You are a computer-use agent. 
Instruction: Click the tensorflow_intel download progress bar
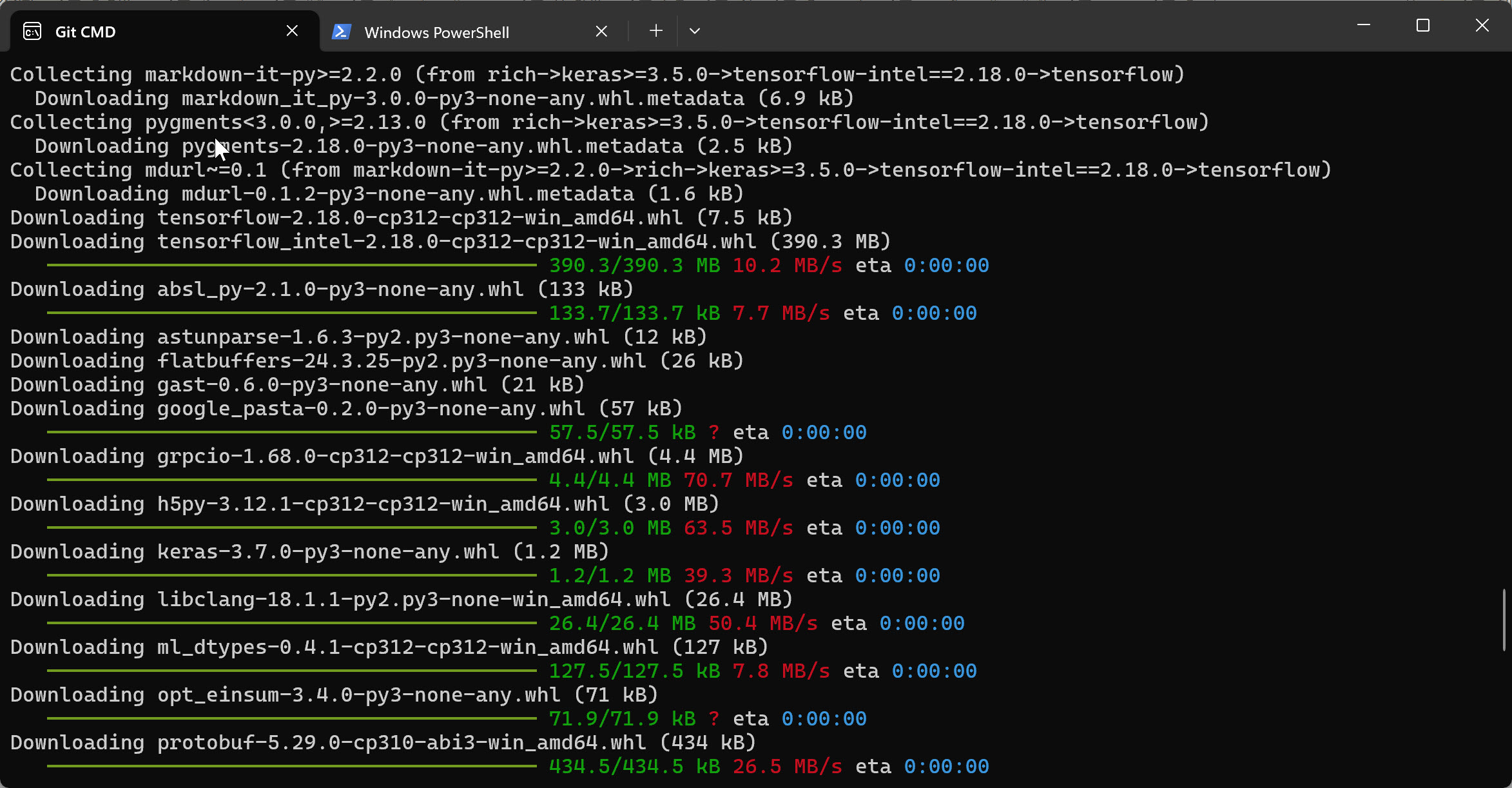tap(292, 265)
